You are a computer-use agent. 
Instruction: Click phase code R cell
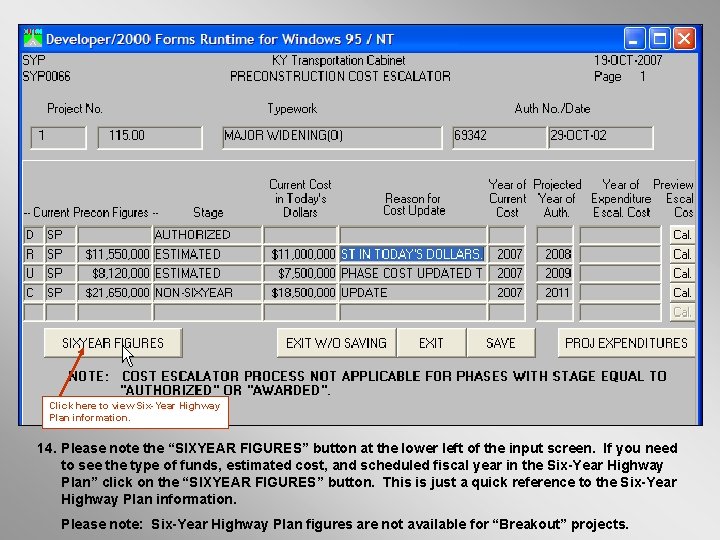pos(34,254)
